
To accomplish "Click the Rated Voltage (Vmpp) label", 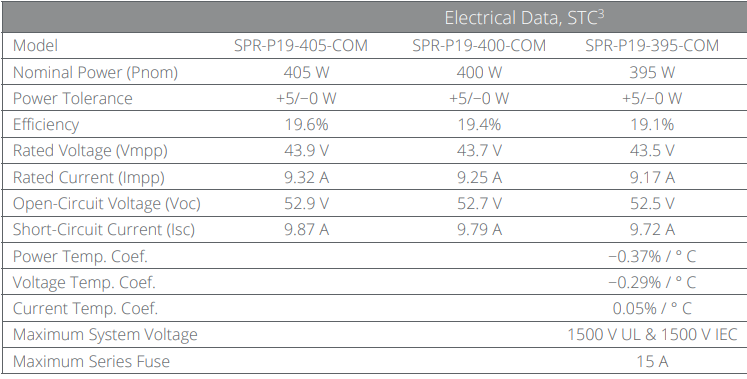I will coord(90,150).
